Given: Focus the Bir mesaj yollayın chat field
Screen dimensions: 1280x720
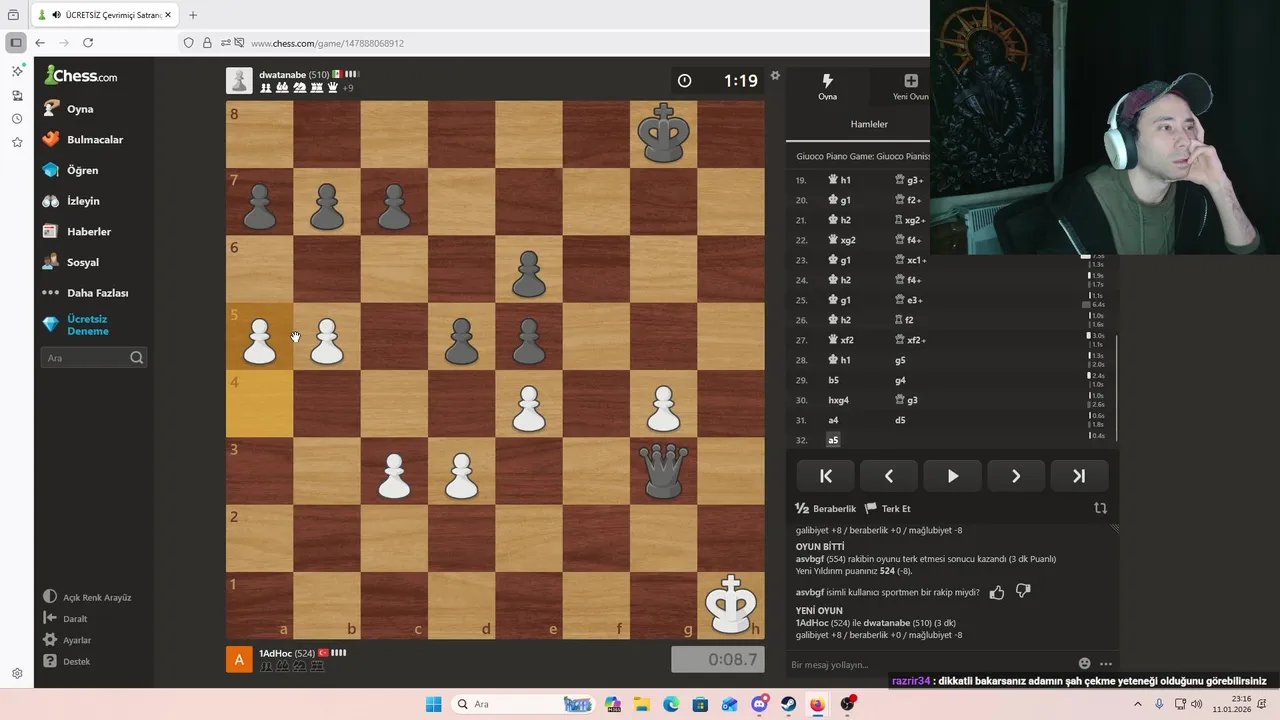Looking at the screenshot, I should pyautogui.click(x=930, y=664).
